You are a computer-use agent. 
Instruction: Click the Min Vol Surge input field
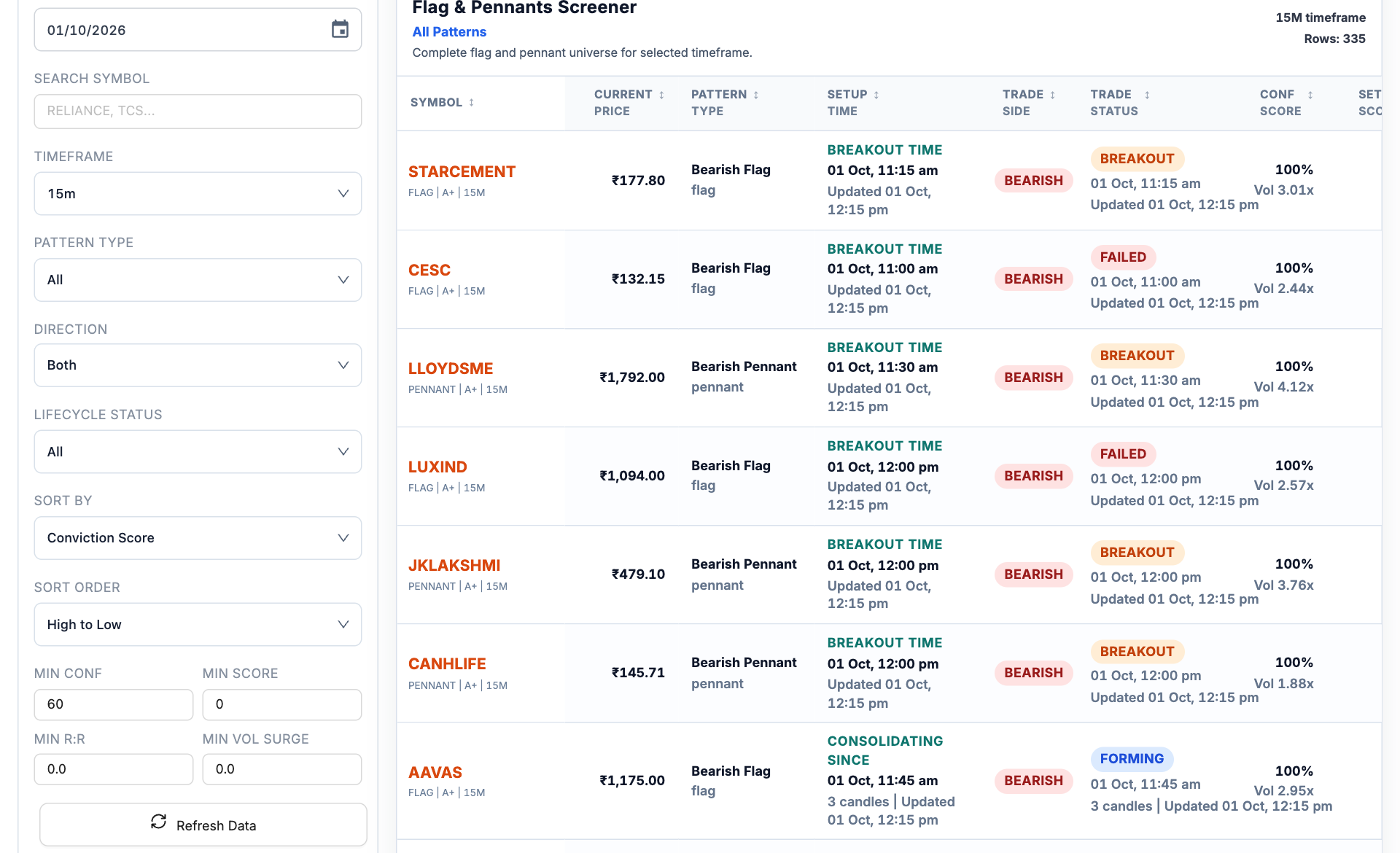(x=282, y=769)
